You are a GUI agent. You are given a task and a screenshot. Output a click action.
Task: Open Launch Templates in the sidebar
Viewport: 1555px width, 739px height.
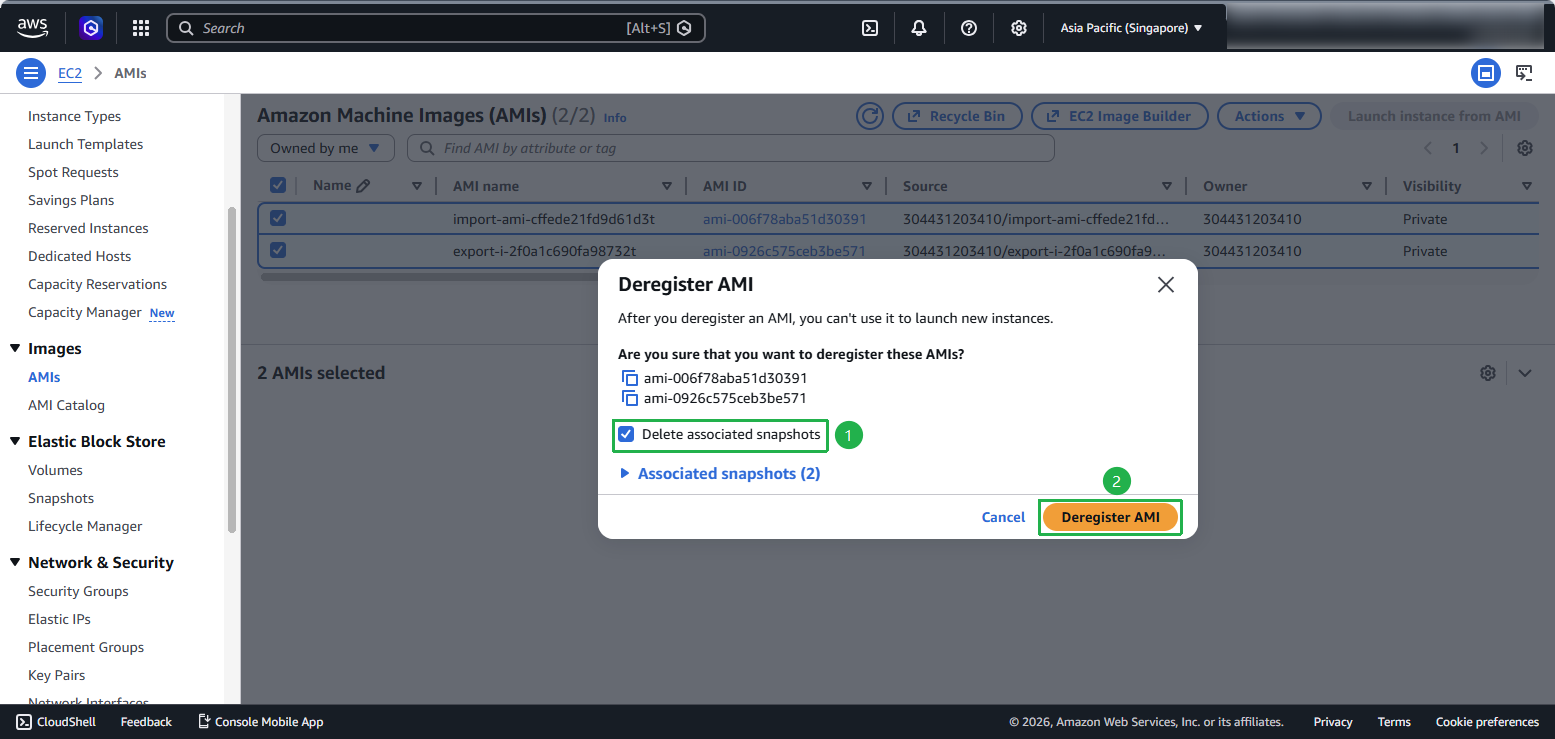click(x=85, y=144)
